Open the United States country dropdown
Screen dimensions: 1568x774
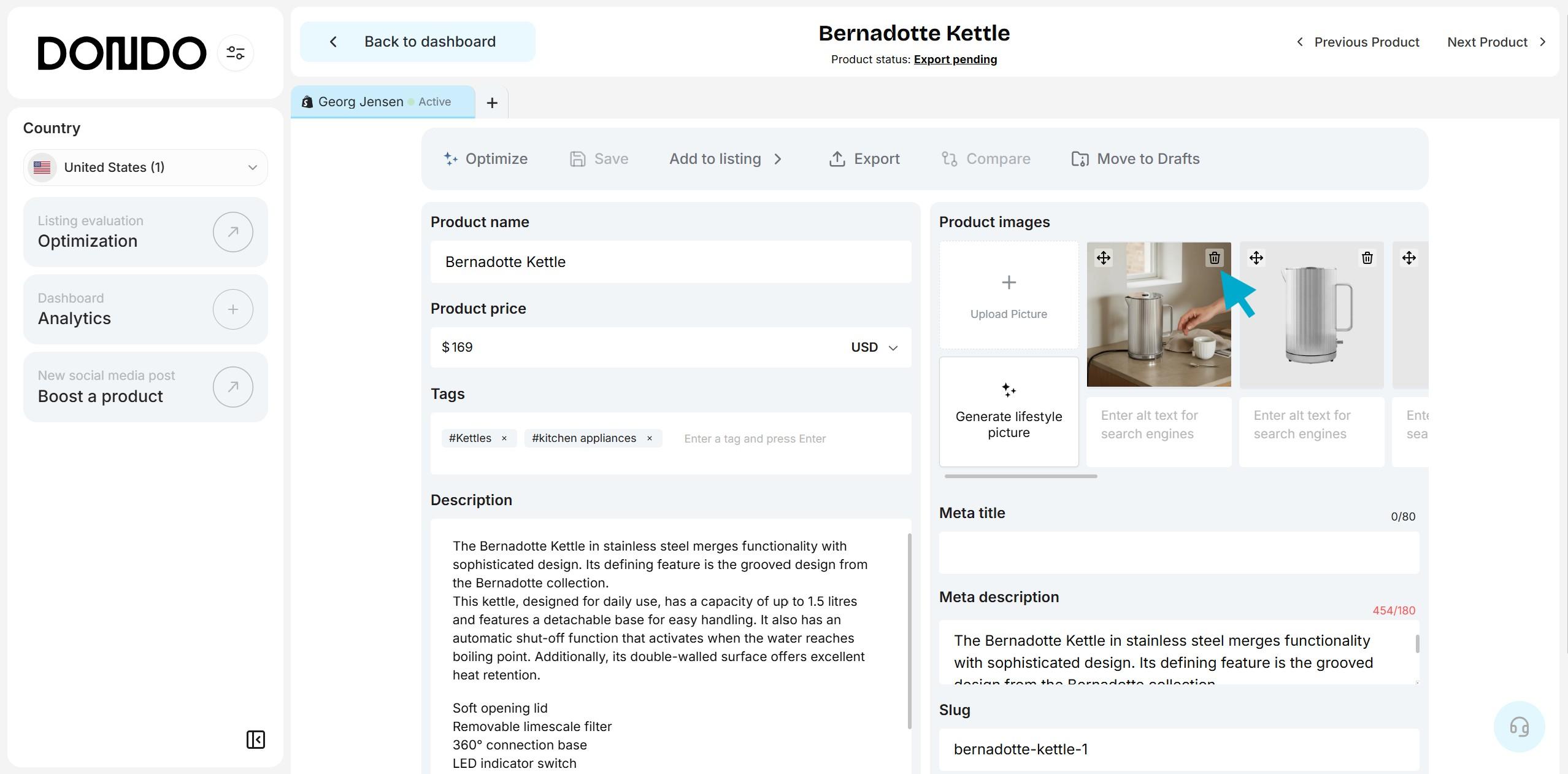[x=145, y=168]
